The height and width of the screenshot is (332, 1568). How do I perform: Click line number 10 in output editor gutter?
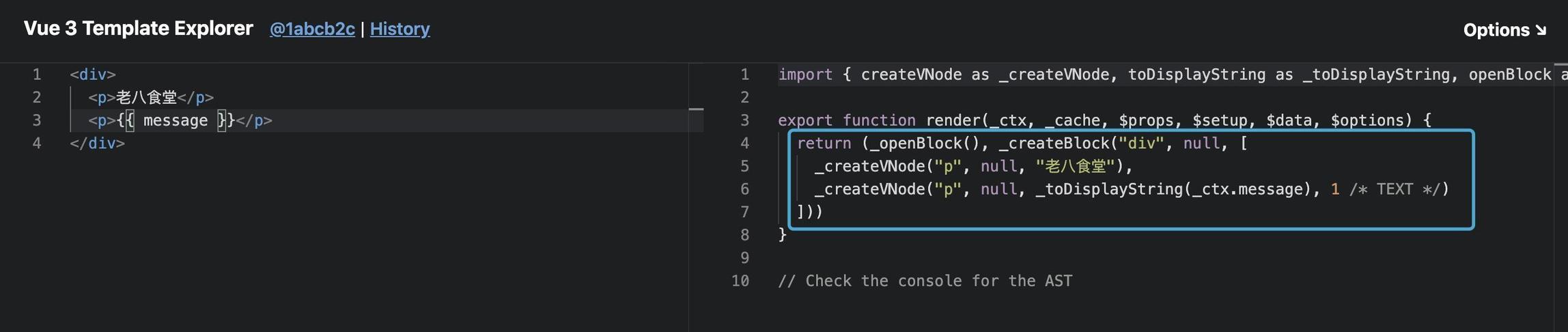click(740, 281)
